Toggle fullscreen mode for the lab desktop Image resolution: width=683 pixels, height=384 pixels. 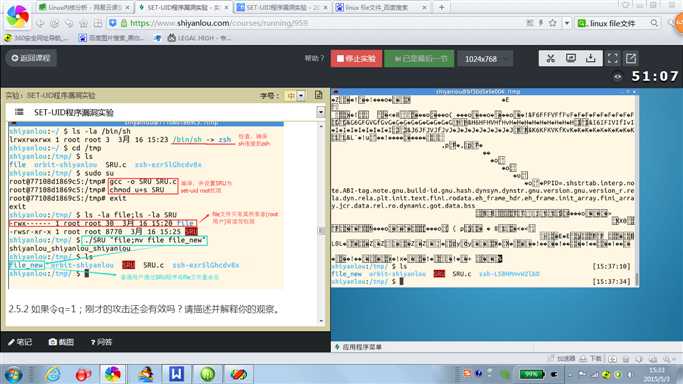point(612,58)
